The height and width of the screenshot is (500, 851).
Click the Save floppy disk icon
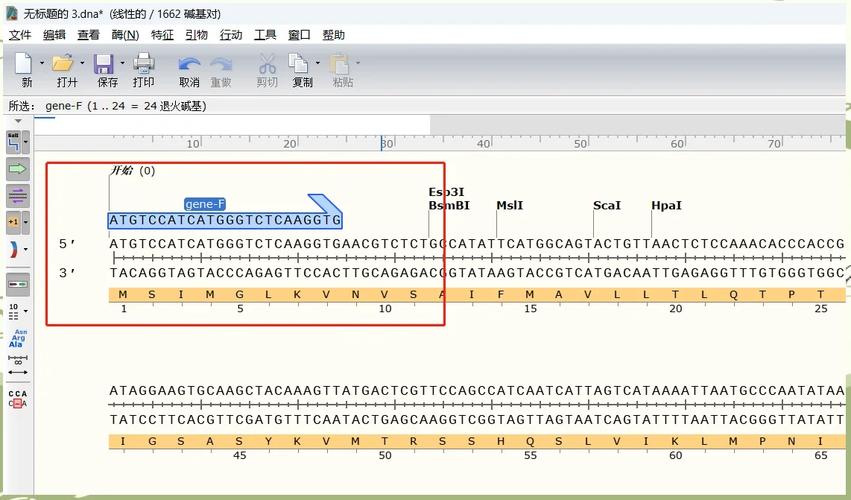[103, 64]
